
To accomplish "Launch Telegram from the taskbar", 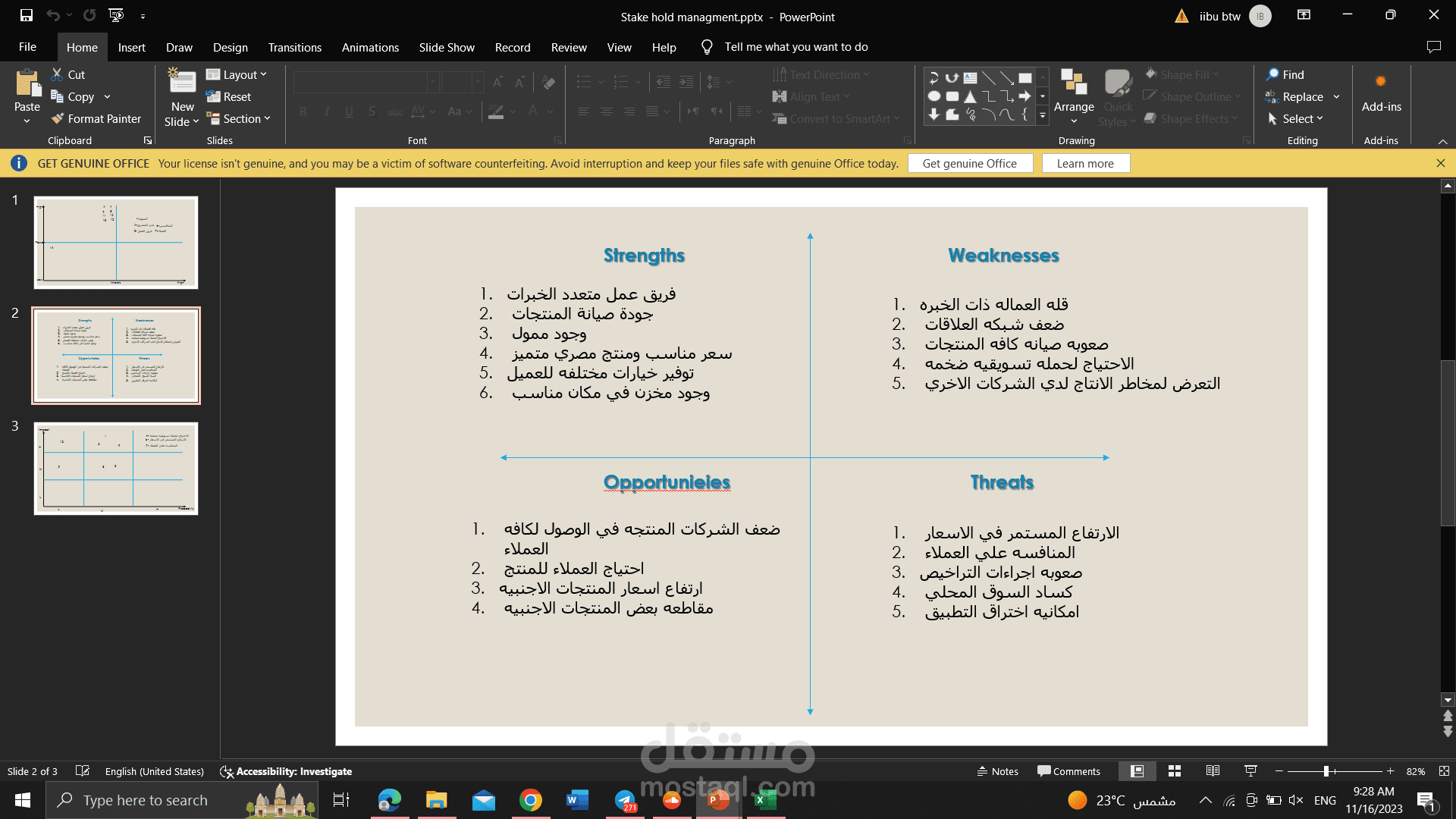I will [x=625, y=800].
